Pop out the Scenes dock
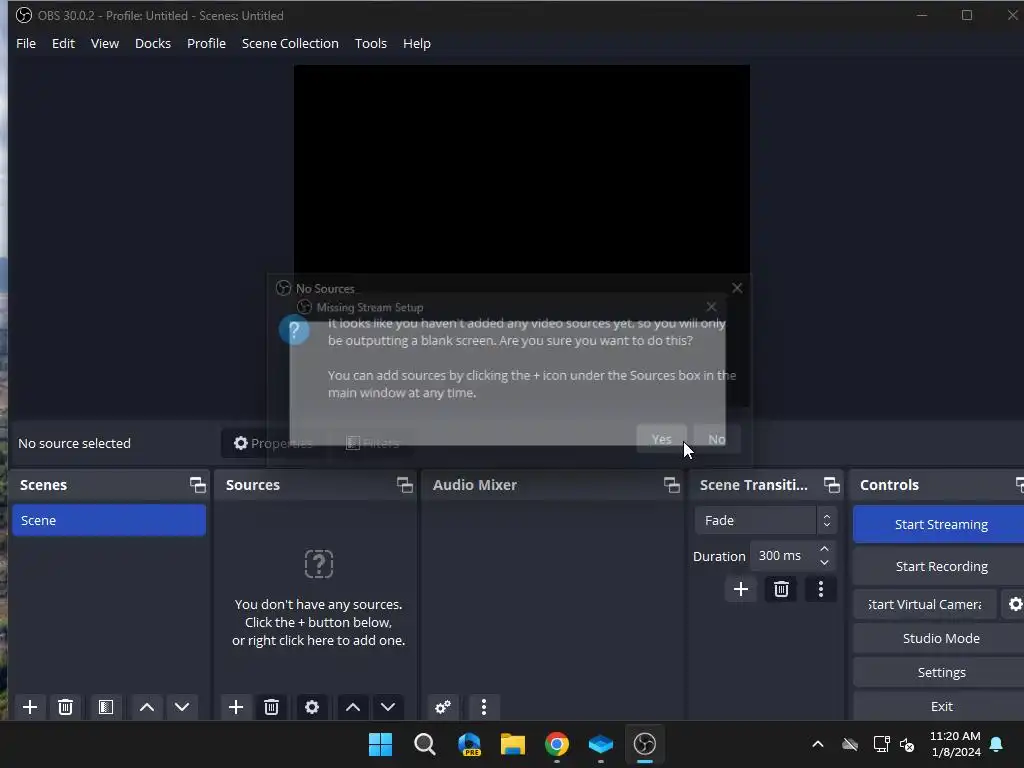 coord(197,485)
